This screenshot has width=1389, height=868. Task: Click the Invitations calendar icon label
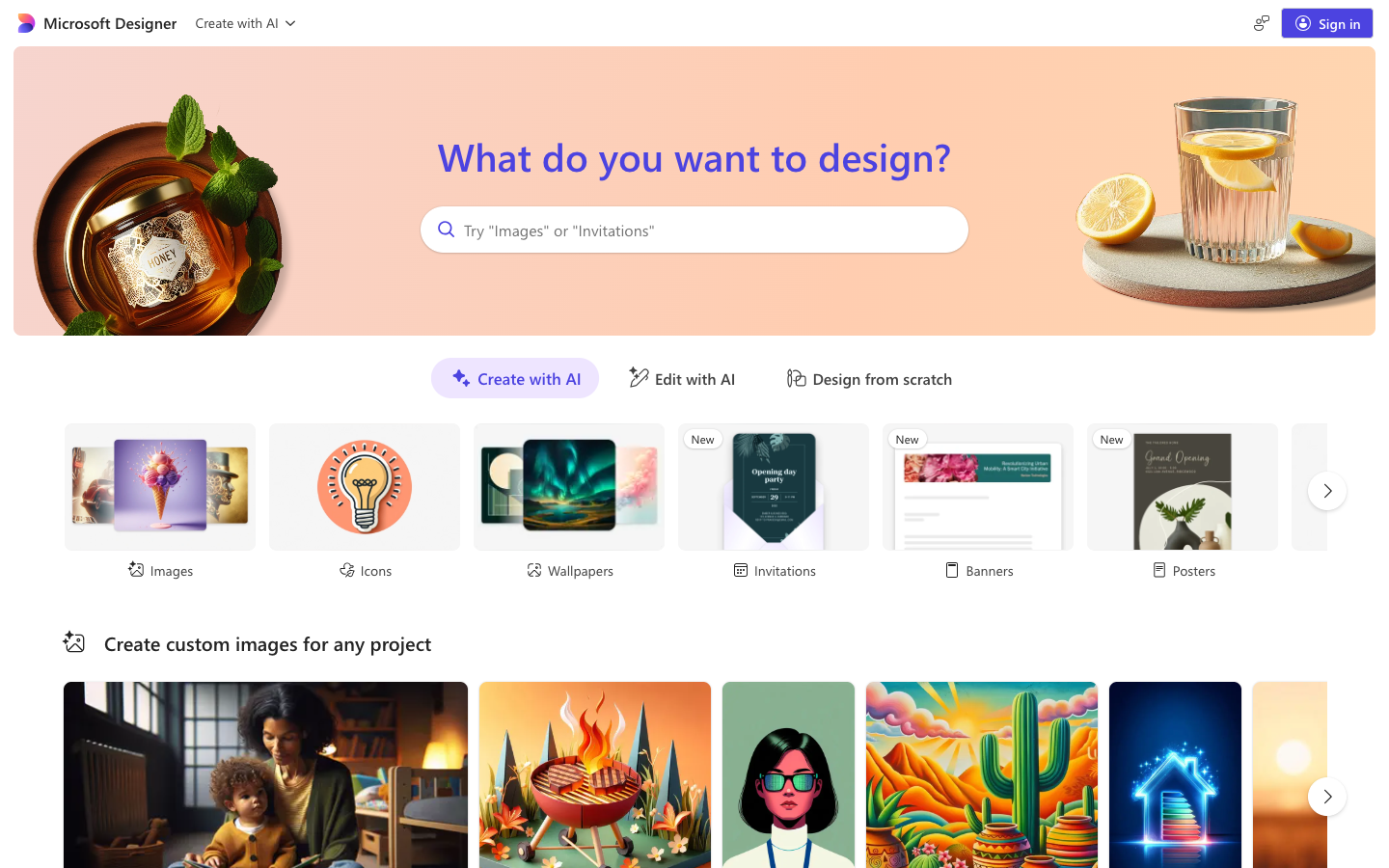pos(740,570)
